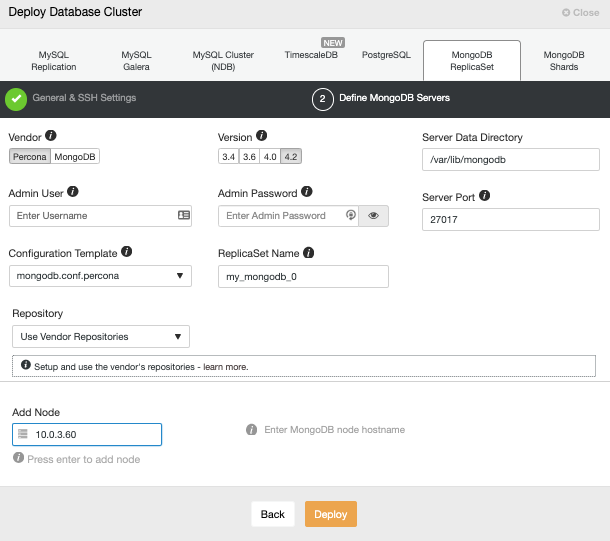610x541 pixels.
Task: Click the Deploy button
Action: (x=331, y=514)
